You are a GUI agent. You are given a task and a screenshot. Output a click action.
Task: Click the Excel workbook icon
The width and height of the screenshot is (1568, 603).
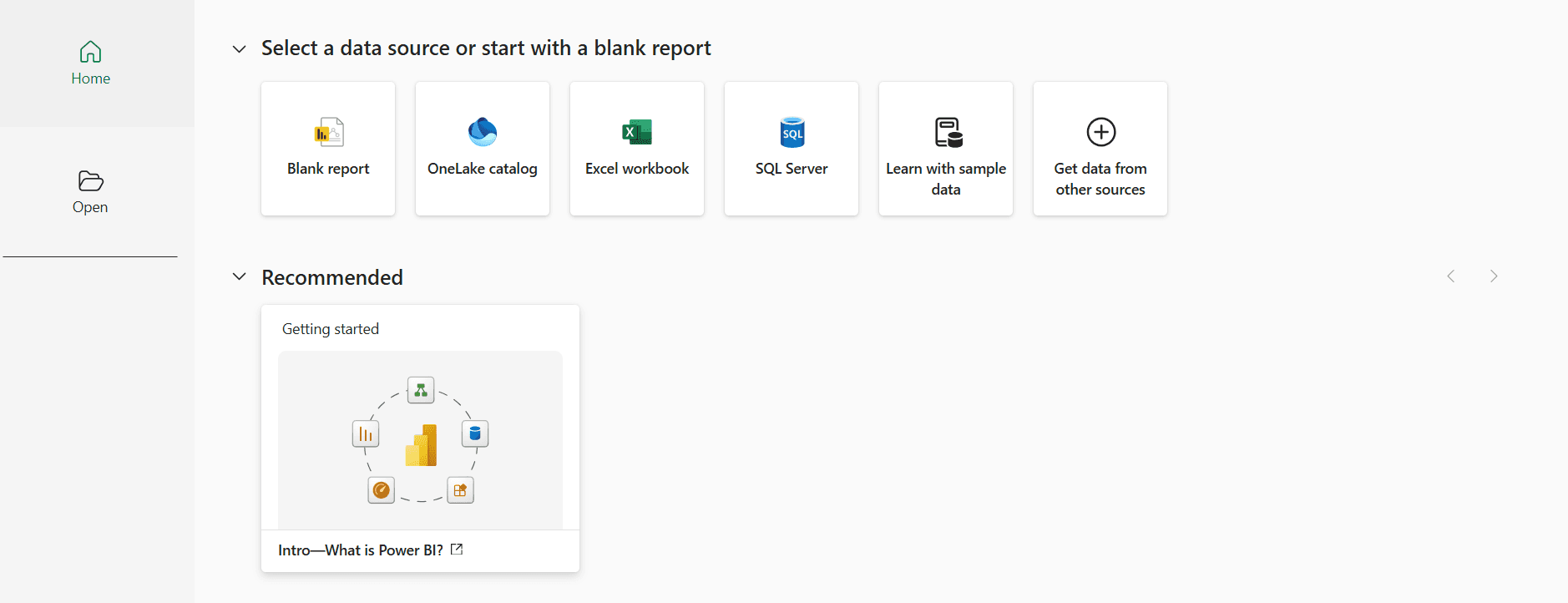click(637, 132)
